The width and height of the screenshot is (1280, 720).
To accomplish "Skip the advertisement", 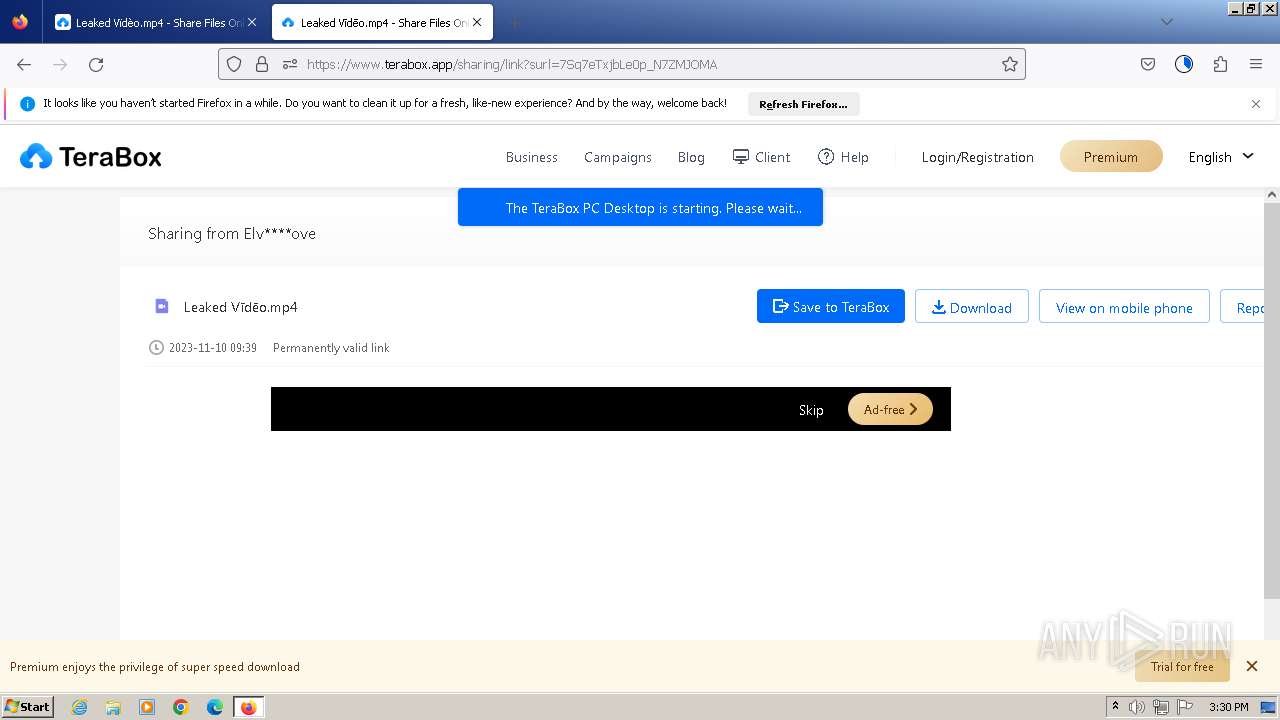I will pos(811,410).
